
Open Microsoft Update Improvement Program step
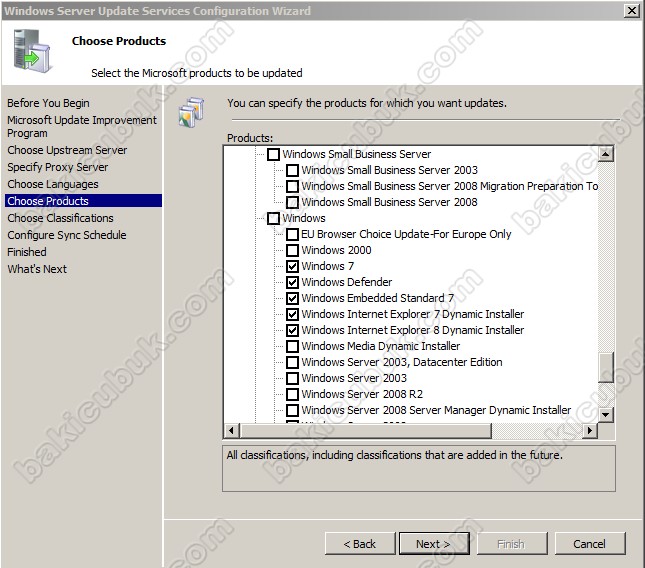tap(82, 127)
